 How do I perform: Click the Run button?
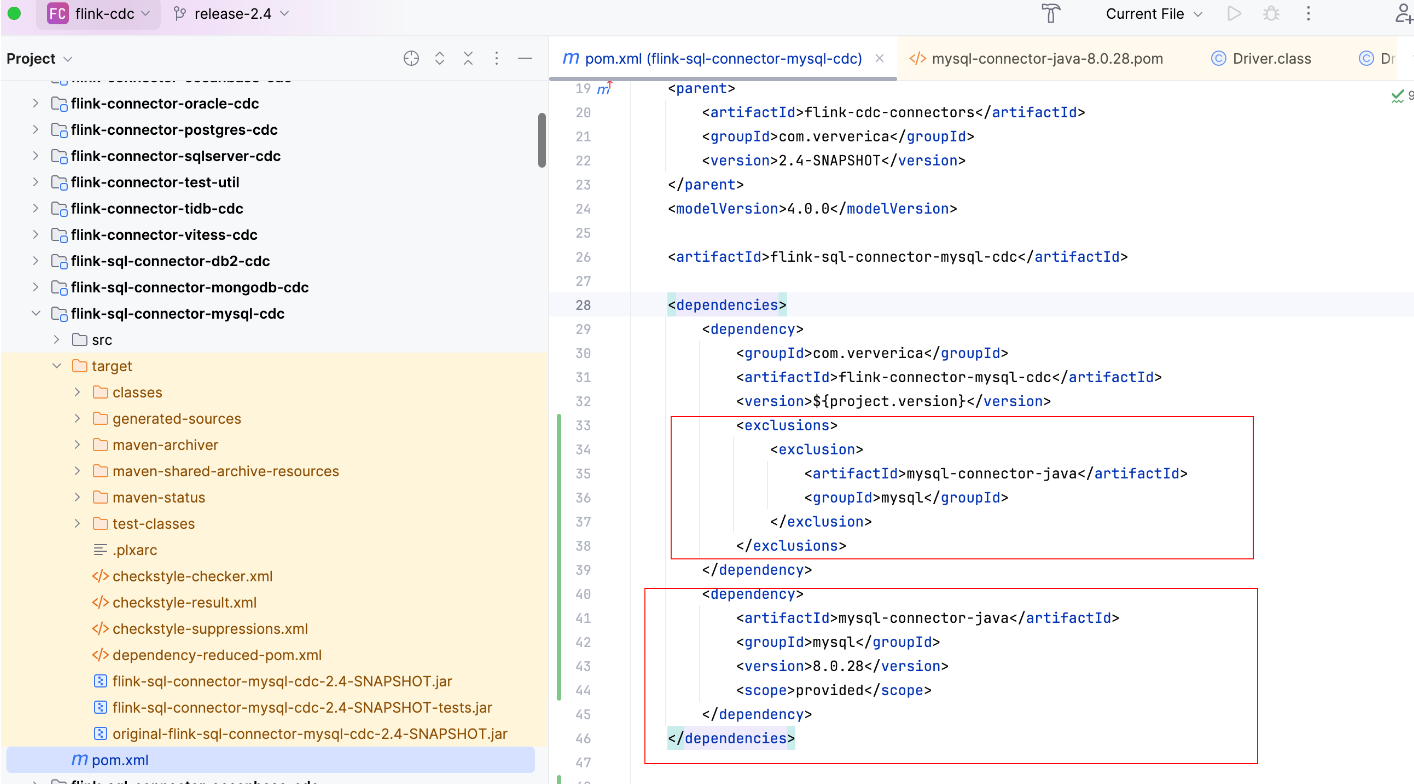(x=1234, y=14)
